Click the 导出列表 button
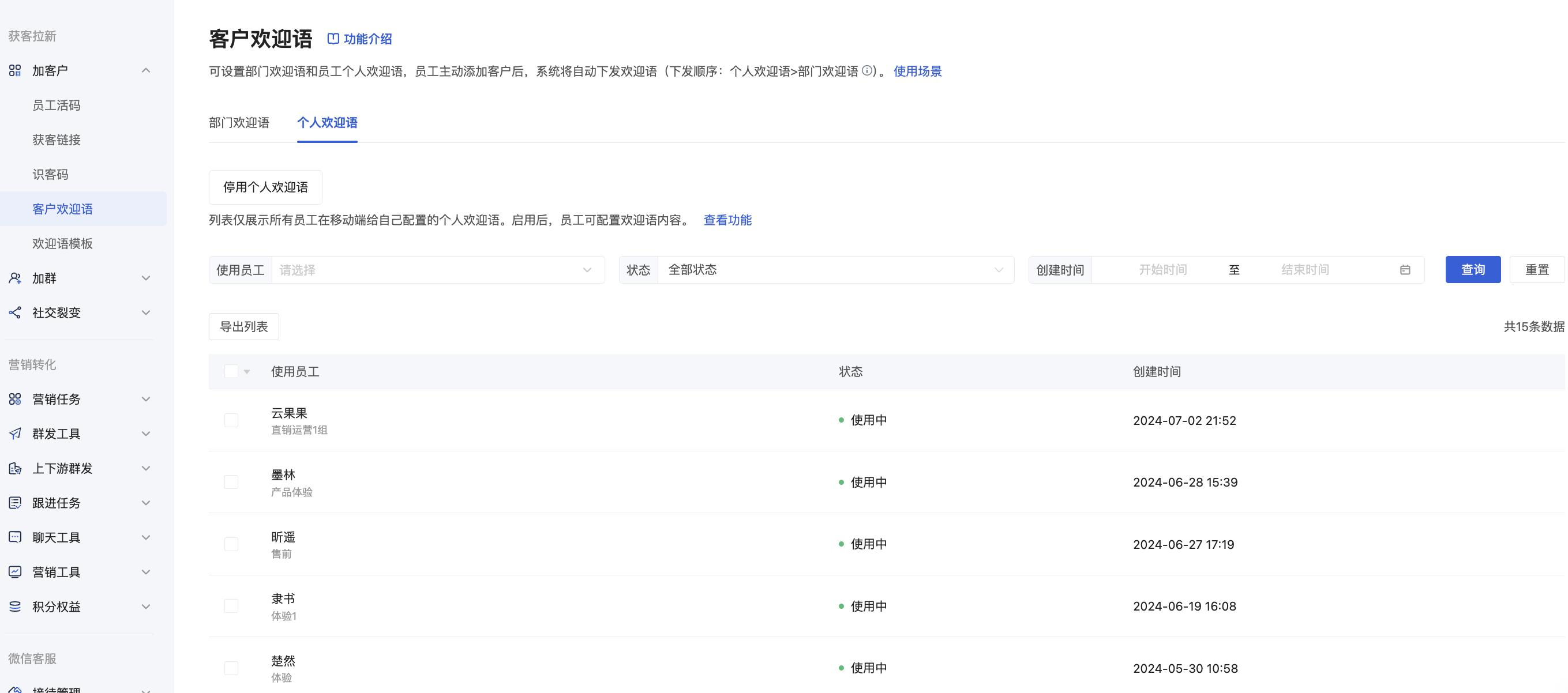 (244, 327)
